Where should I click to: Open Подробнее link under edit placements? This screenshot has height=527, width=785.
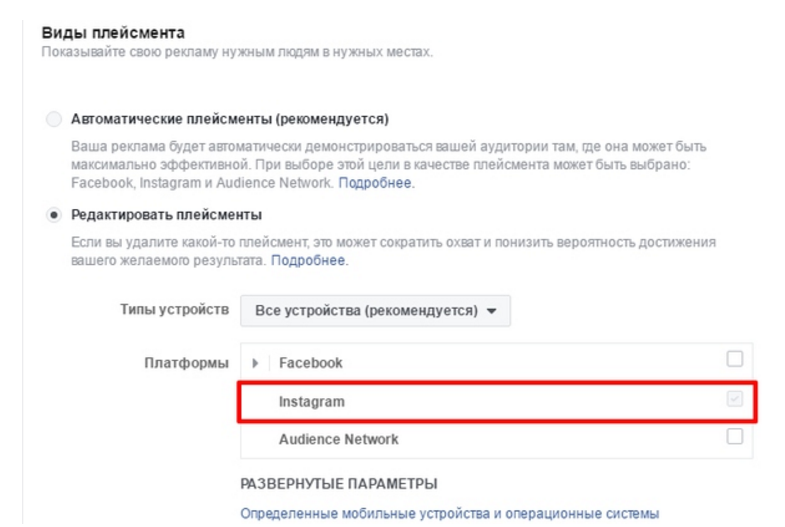click(x=309, y=260)
